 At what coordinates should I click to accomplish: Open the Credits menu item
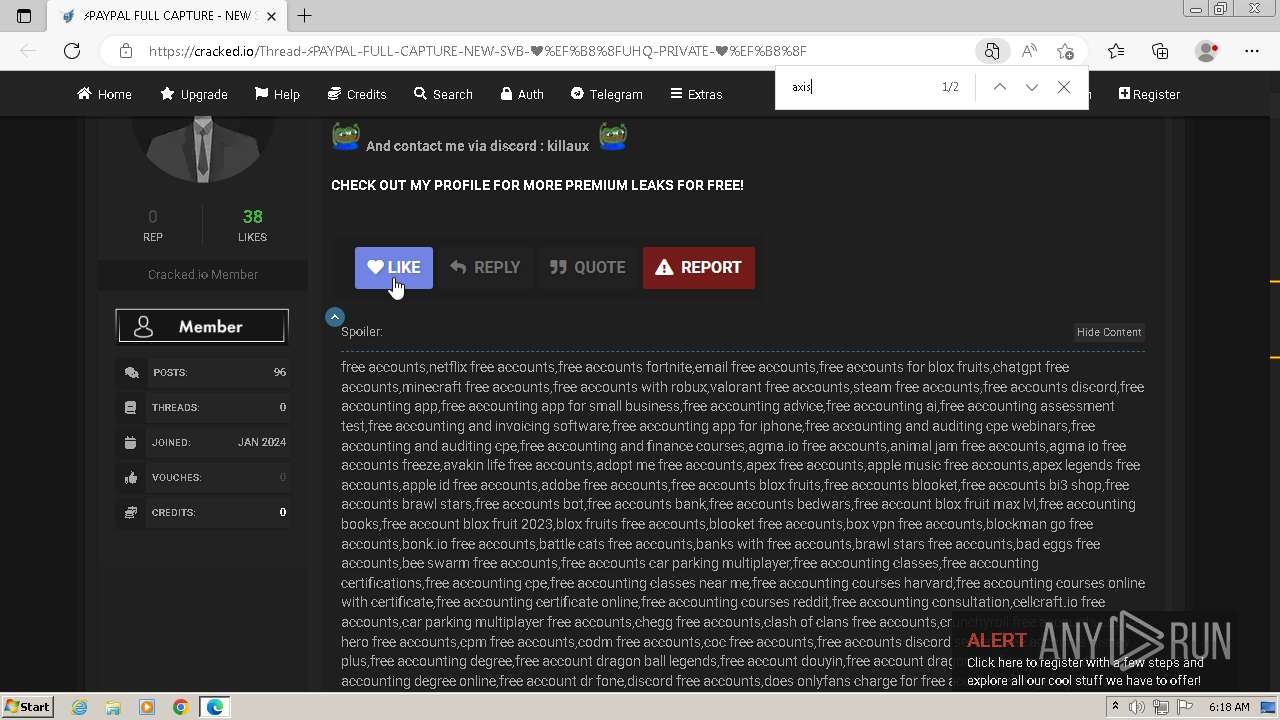coord(357,94)
